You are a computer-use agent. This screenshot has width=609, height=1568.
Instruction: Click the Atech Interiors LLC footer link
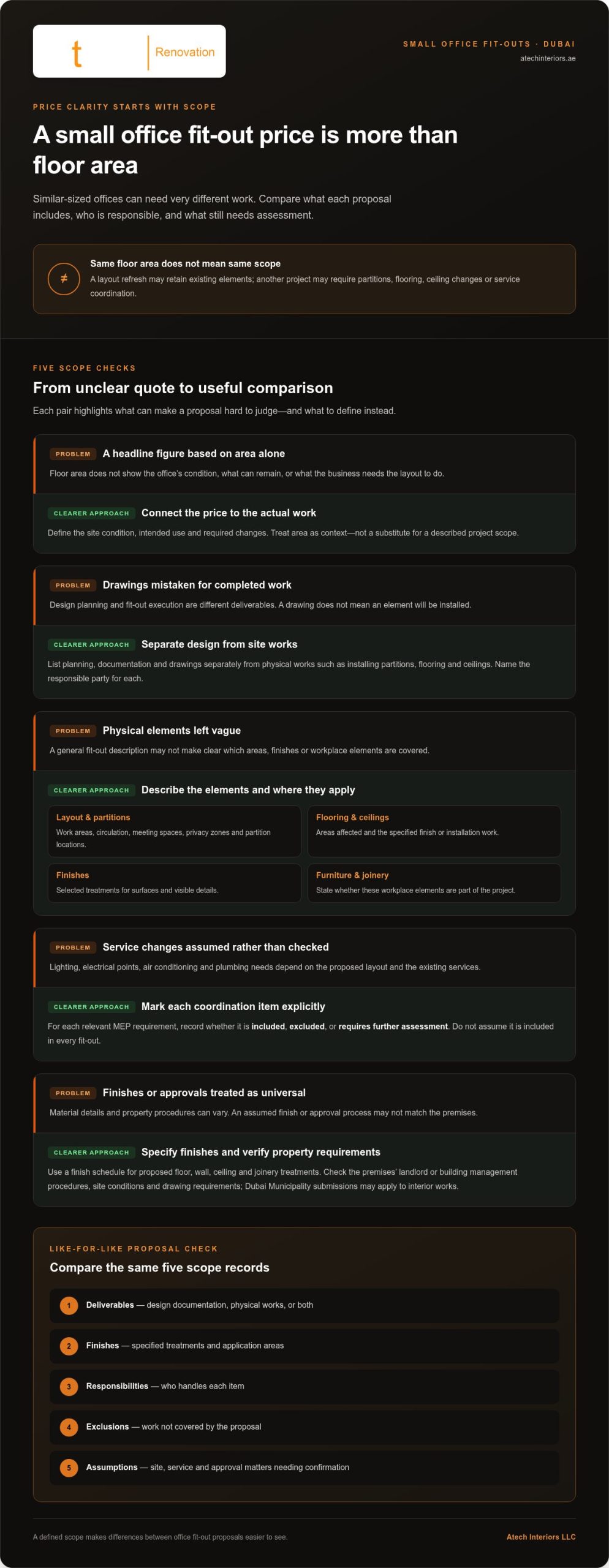541,1537
